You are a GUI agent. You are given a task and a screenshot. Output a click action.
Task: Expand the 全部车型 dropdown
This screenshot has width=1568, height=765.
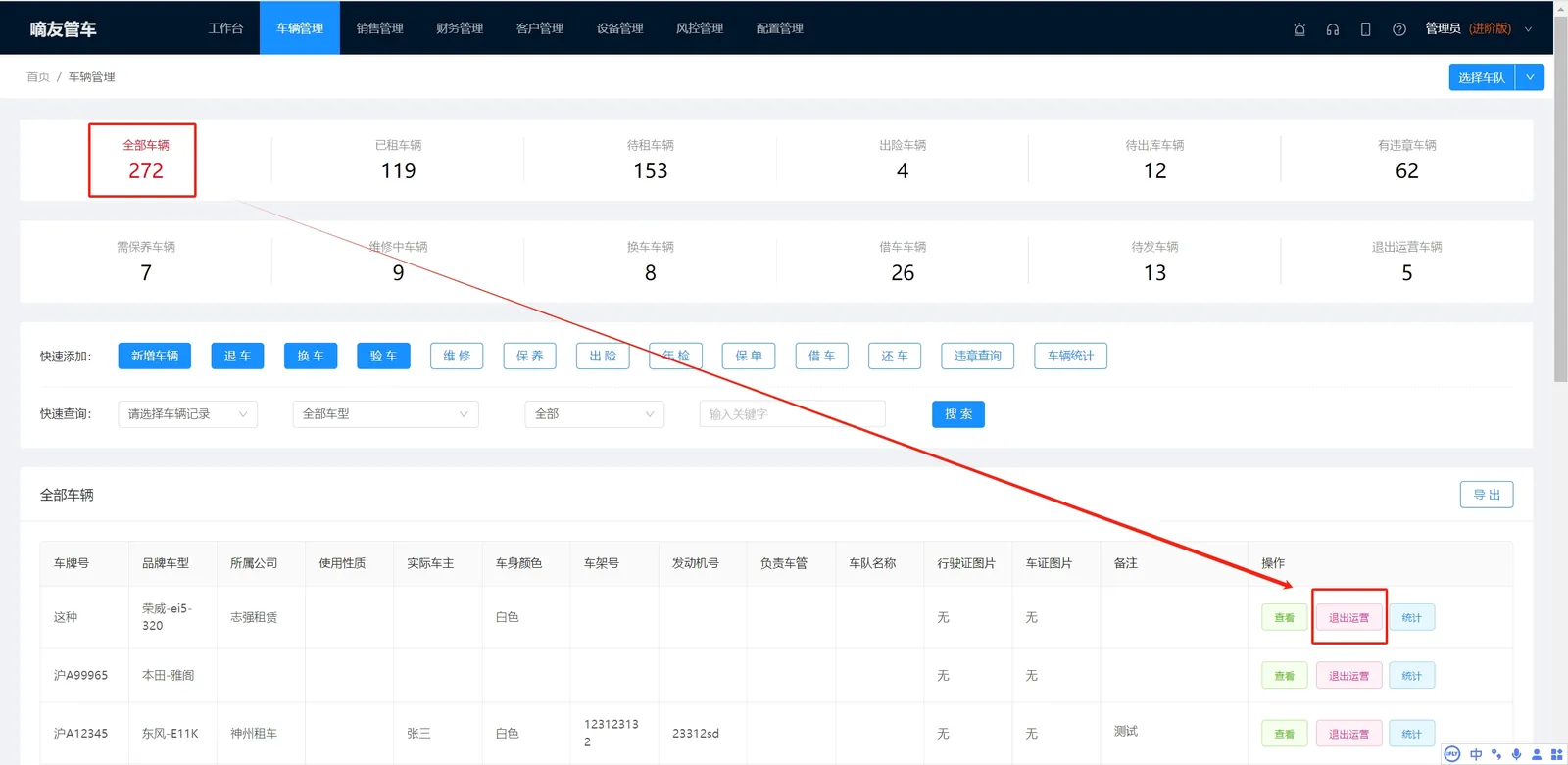click(x=385, y=414)
